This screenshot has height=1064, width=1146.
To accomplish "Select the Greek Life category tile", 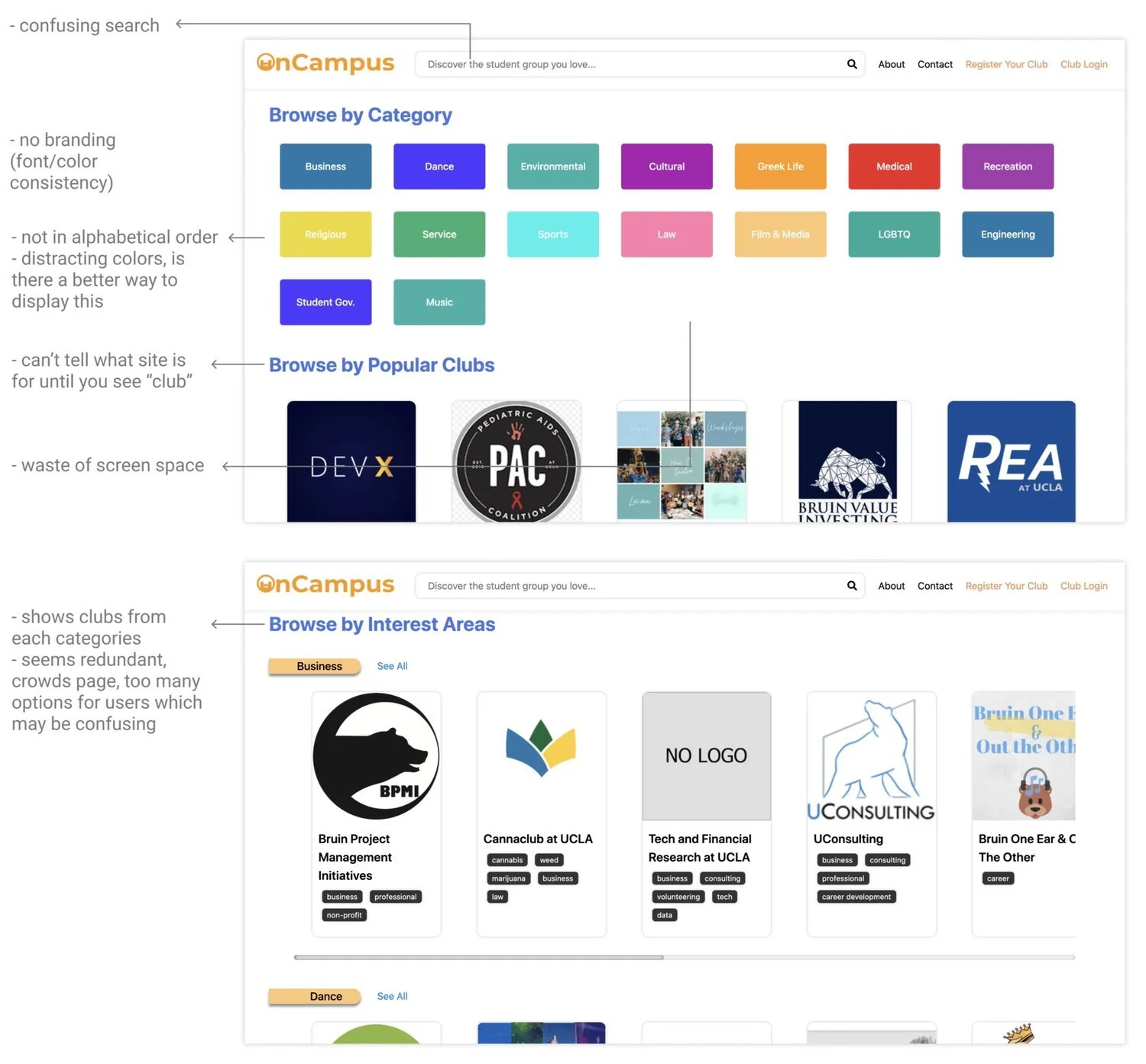I will [x=781, y=167].
